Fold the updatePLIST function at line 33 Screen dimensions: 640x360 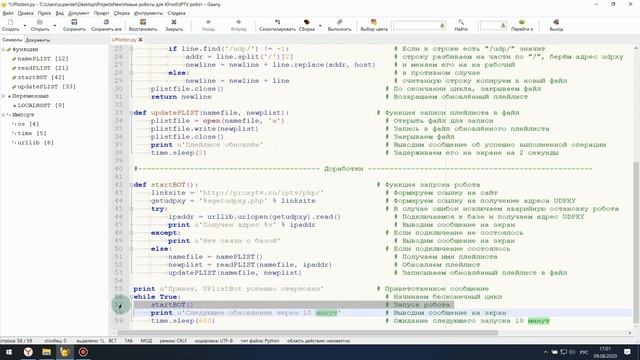(131, 113)
